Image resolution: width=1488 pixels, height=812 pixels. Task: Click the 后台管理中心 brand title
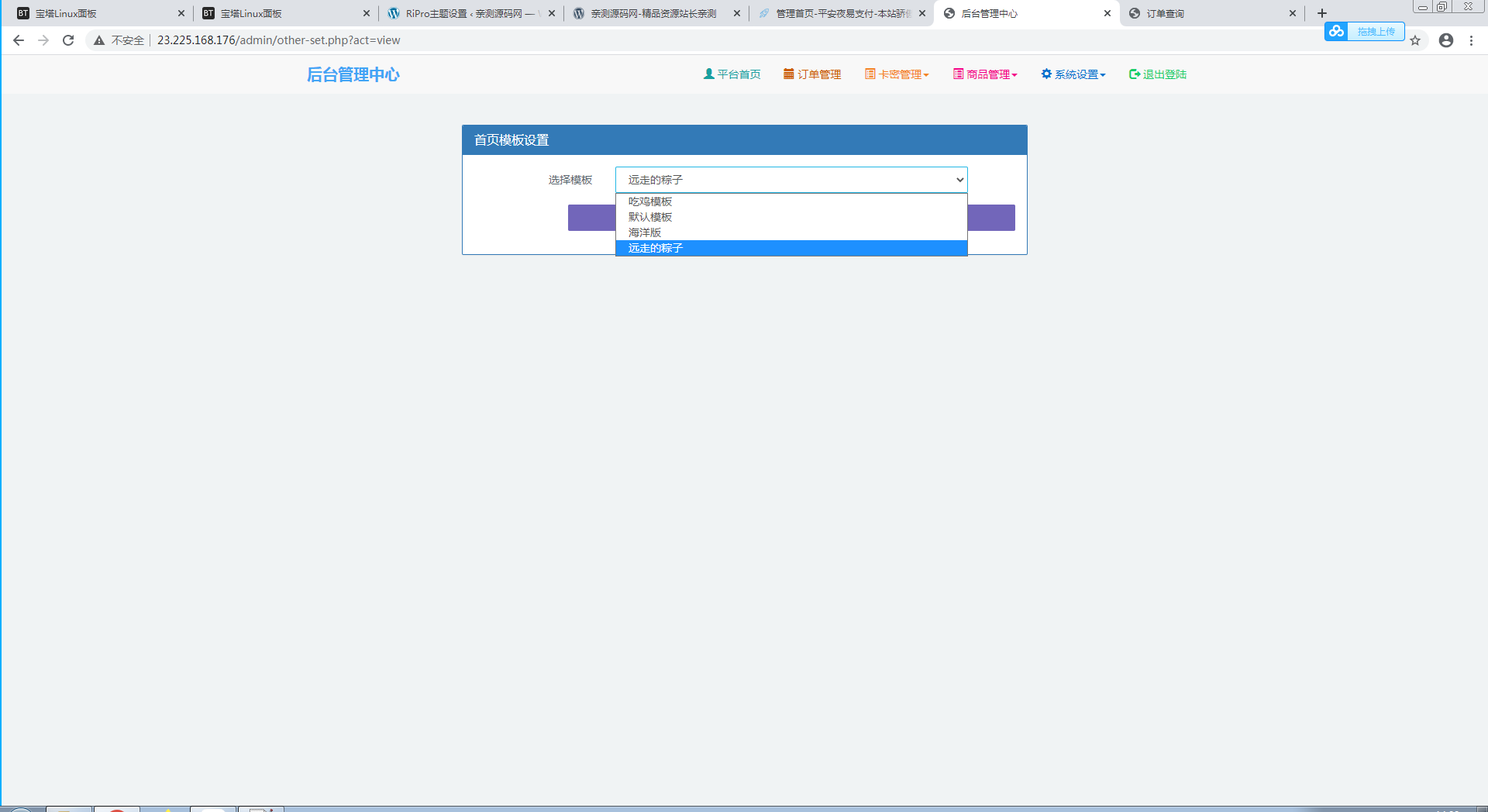click(353, 74)
